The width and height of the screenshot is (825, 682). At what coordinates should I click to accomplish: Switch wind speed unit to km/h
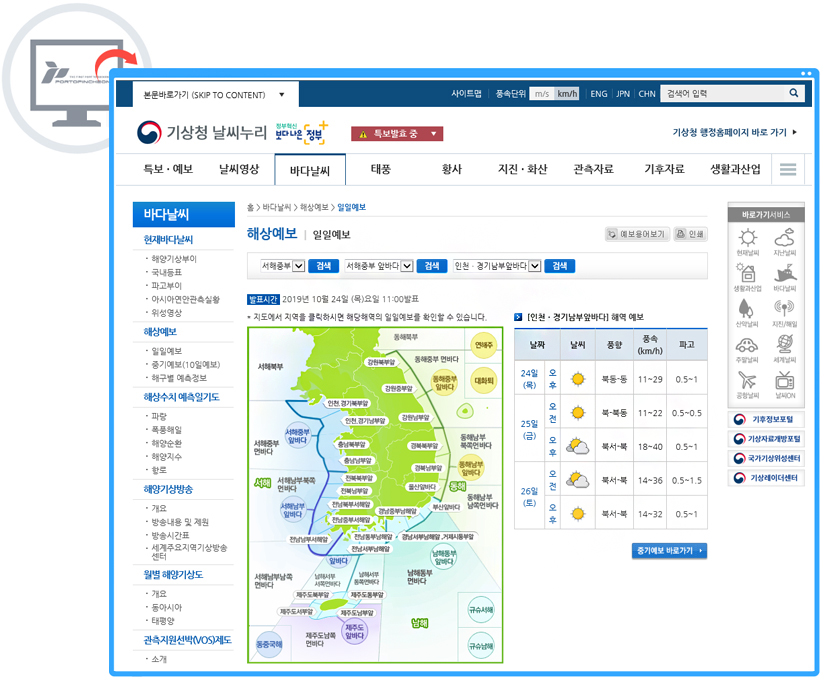(567, 94)
